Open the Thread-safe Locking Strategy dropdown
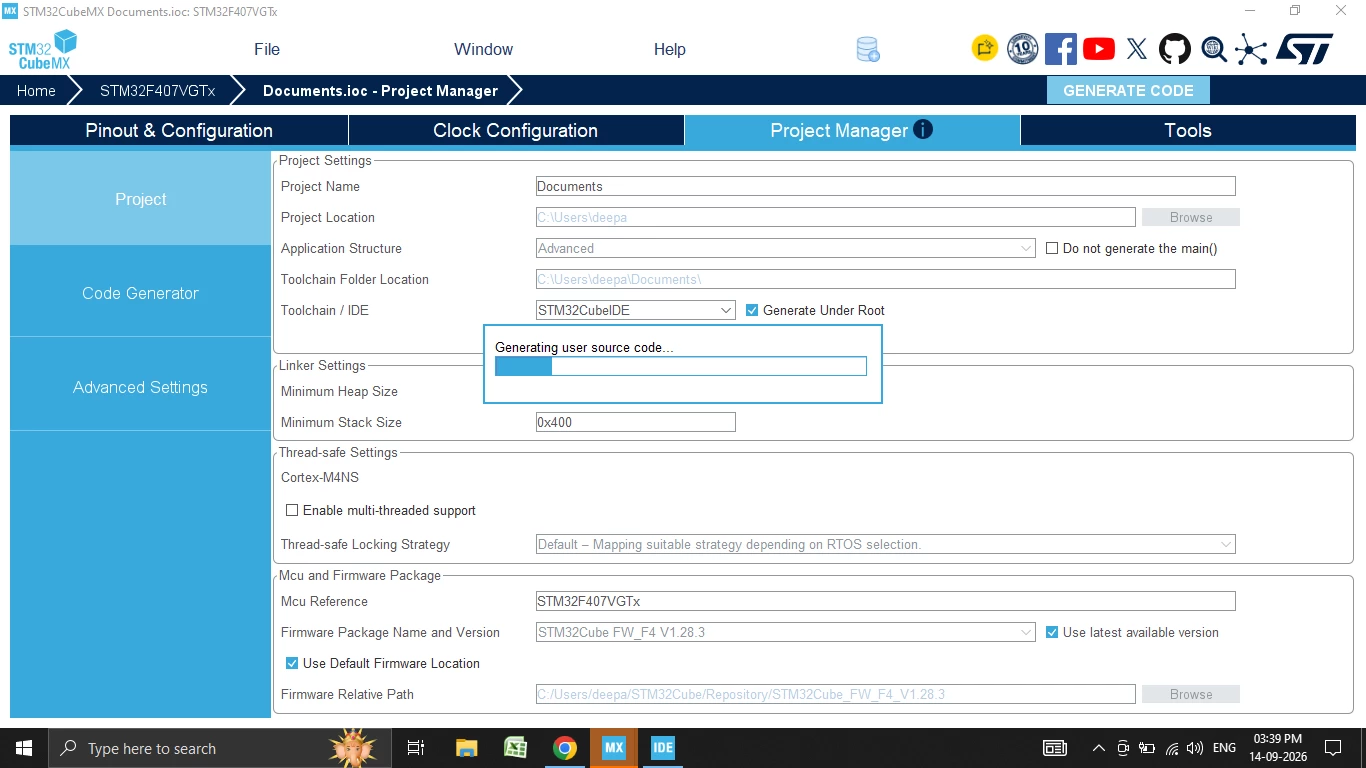Image resolution: width=1366 pixels, height=768 pixels. point(886,544)
